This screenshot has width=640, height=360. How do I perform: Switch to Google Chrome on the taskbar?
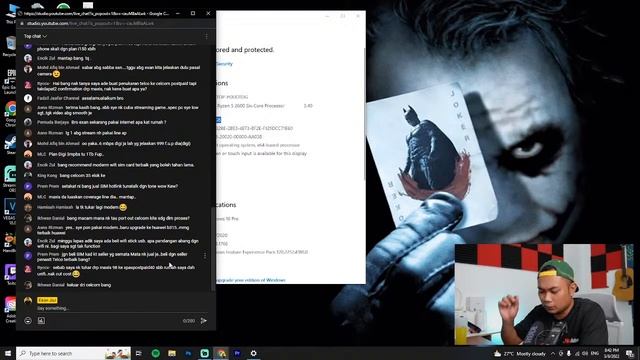(x=221, y=353)
